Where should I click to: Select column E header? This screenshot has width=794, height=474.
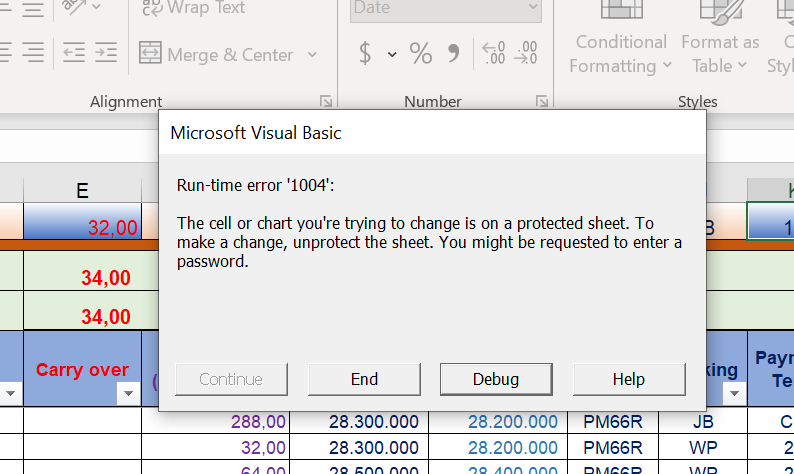82,190
